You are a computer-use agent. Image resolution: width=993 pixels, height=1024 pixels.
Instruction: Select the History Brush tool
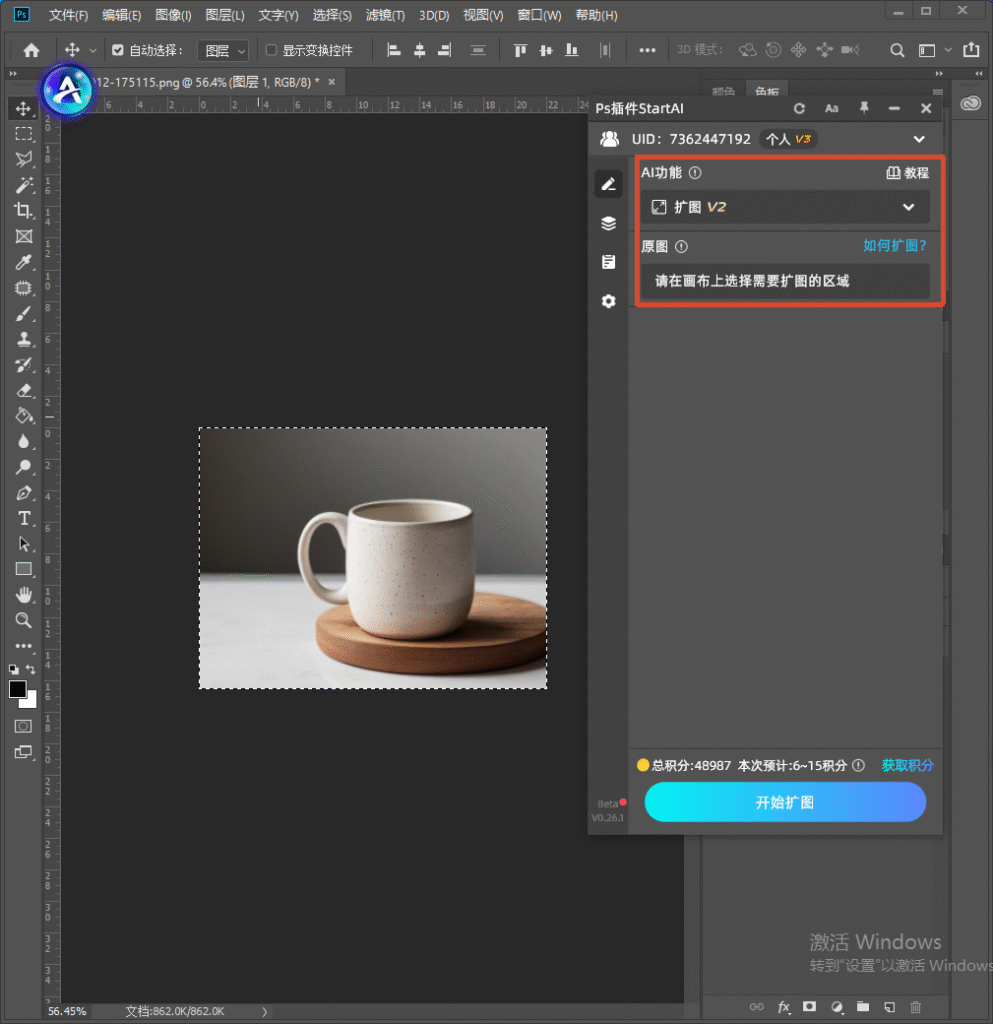click(24, 364)
